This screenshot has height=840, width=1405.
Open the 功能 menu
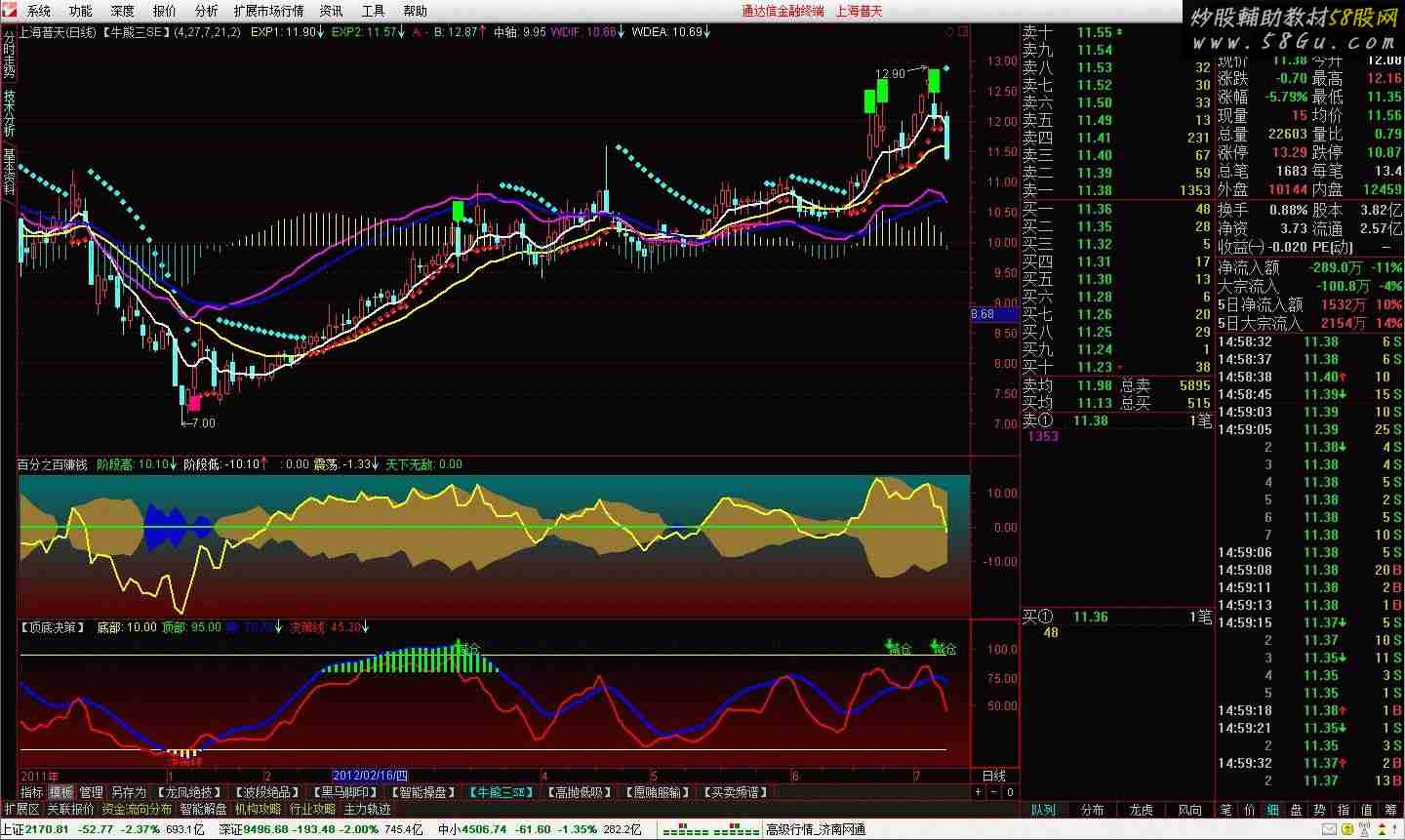(x=81, y=11)
